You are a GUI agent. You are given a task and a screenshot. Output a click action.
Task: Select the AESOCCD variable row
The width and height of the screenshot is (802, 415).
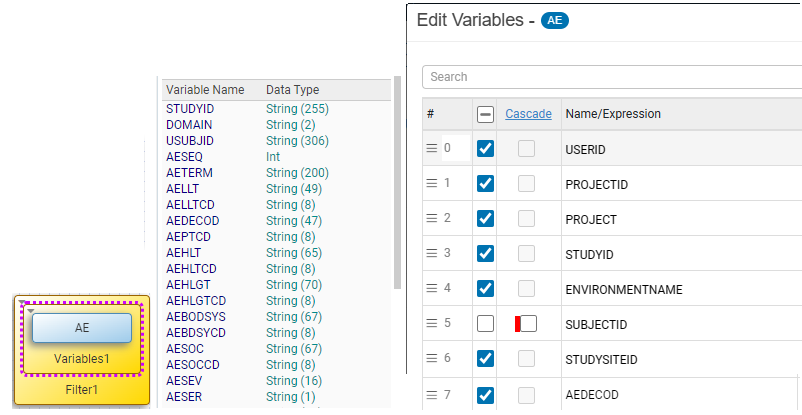[x=276, y=365]
